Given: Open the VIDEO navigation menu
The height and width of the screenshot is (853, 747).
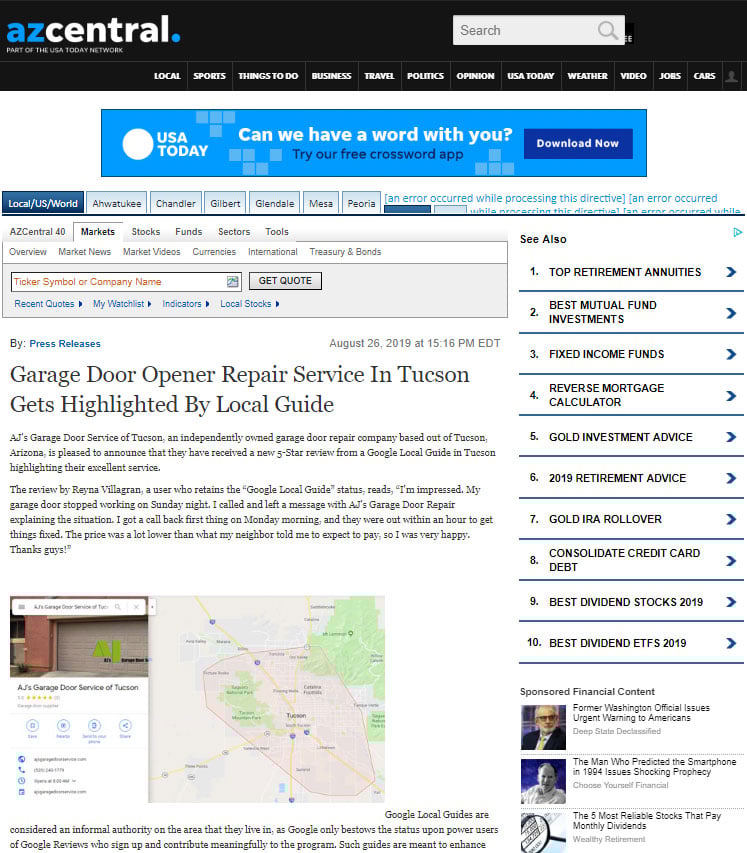Looking at the screenshot, I should (x=633, y=76).
